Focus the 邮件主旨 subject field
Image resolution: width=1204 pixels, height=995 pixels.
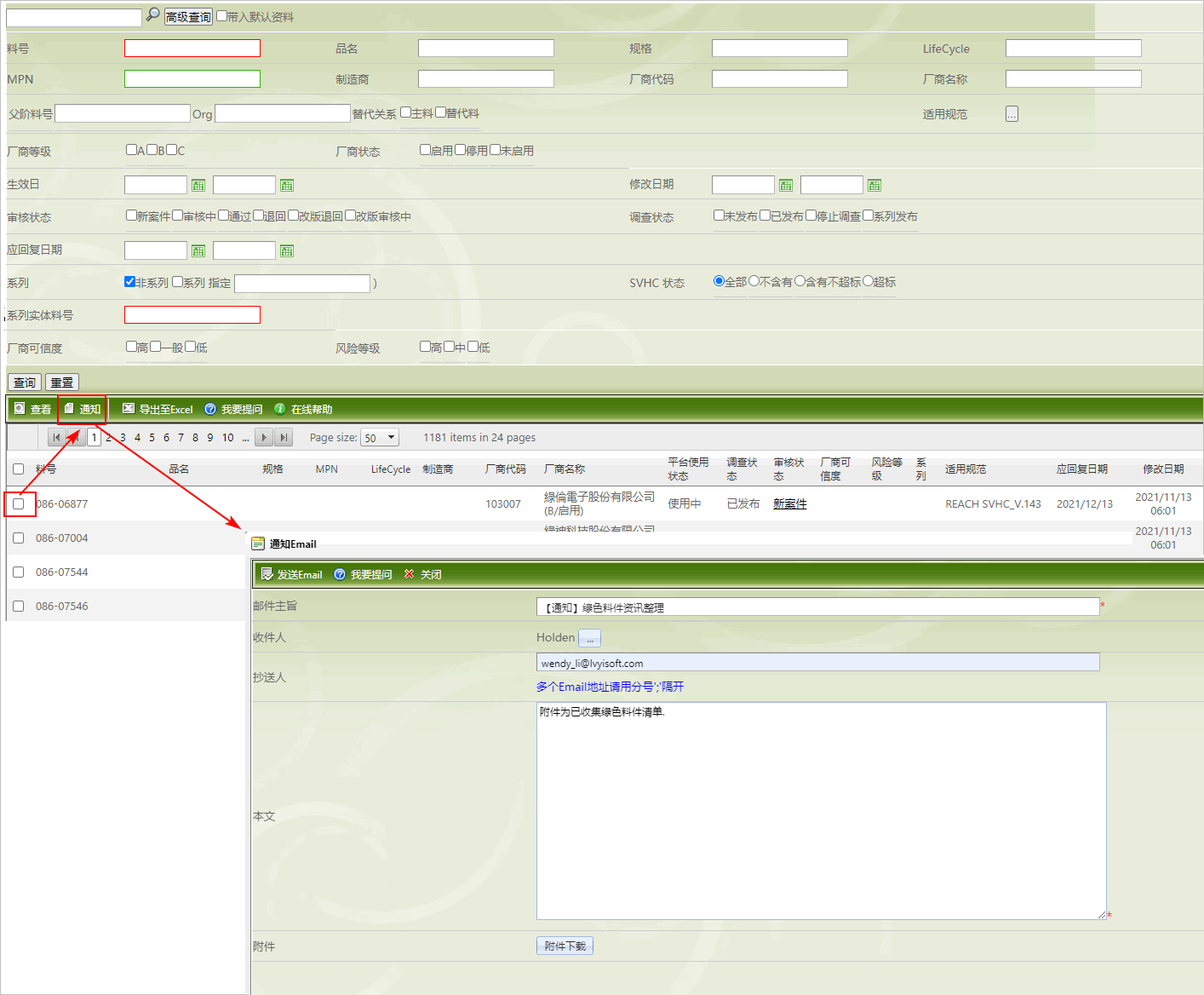(x=818, y=607)
